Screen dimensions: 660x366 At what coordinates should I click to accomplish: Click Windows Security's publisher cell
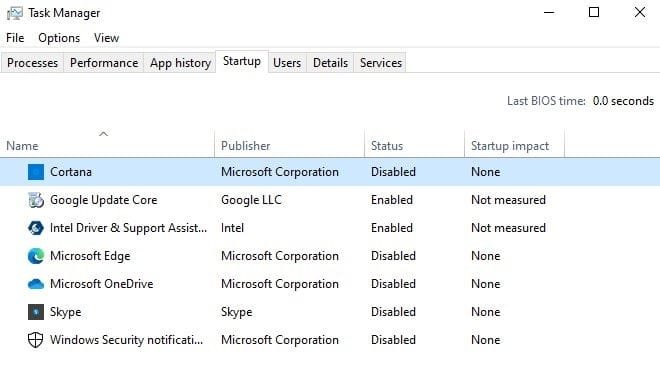pos(280,340)
